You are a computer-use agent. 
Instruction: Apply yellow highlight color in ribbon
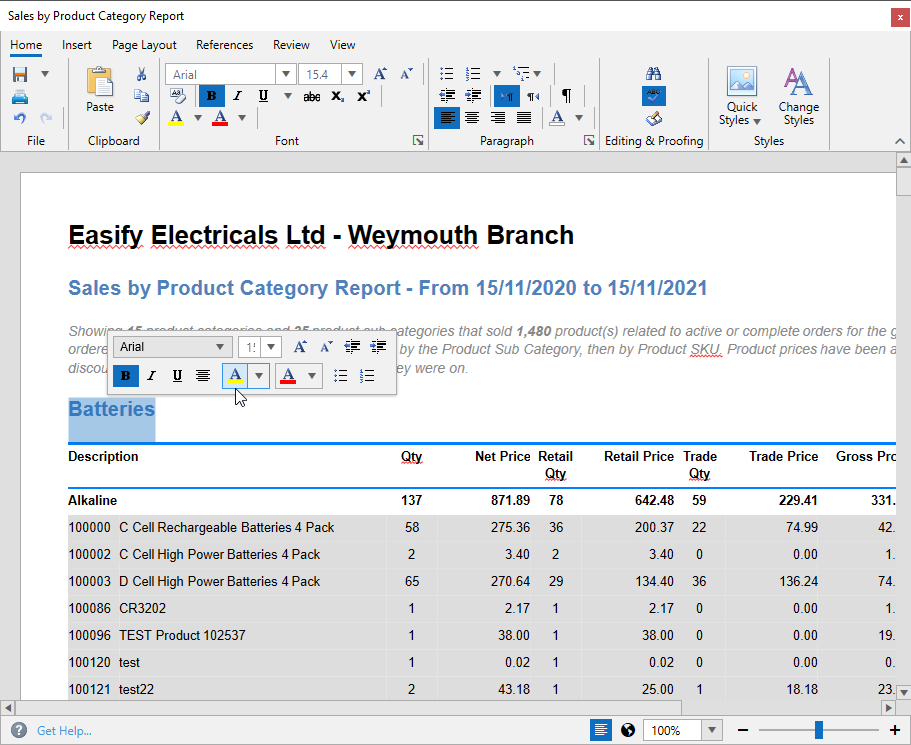[176, 118]
